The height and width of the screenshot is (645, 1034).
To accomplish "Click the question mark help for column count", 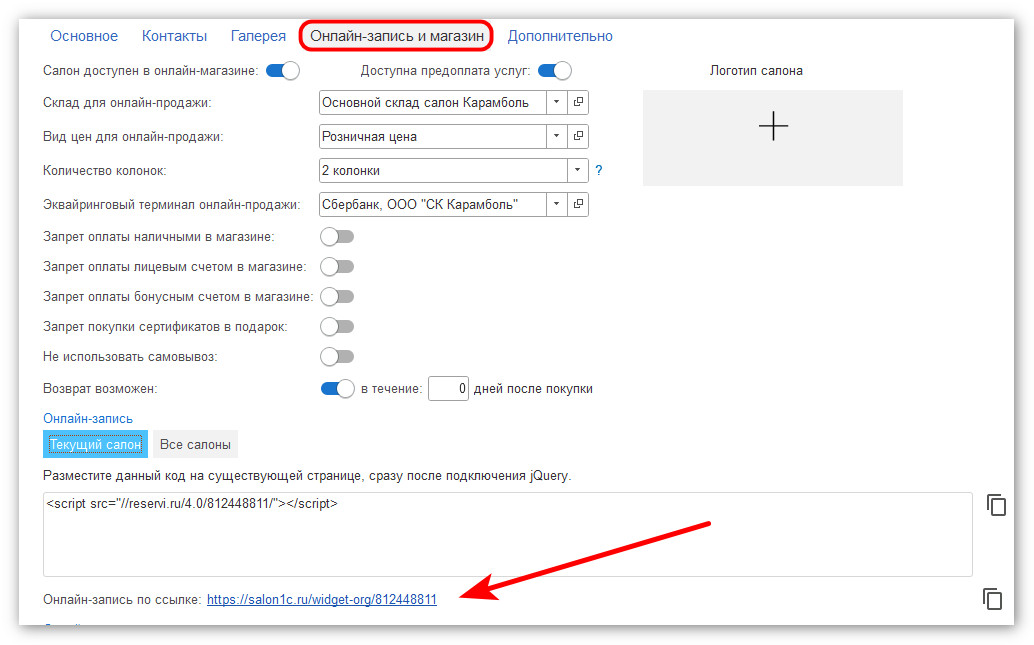I will (x=599, y=170).
